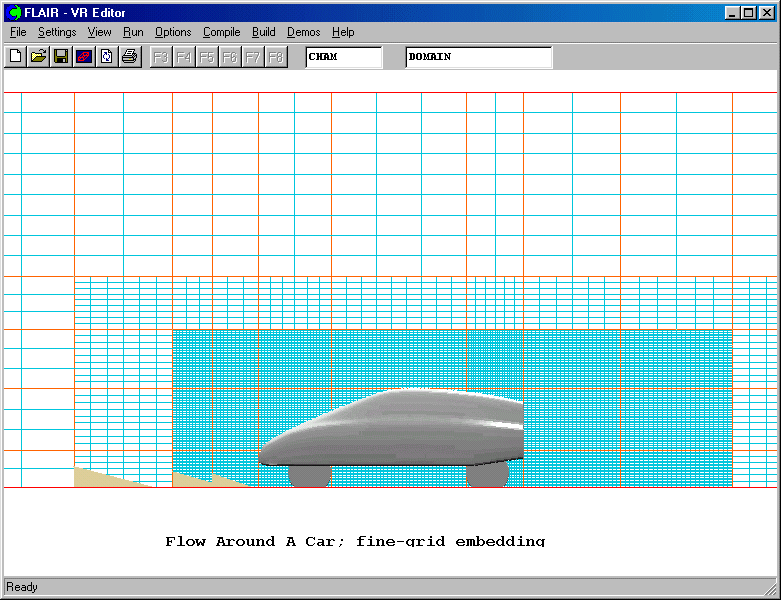This screenshot has height=600, width=781.
Task: Open the Compile menu
Action: coord(221,32)
